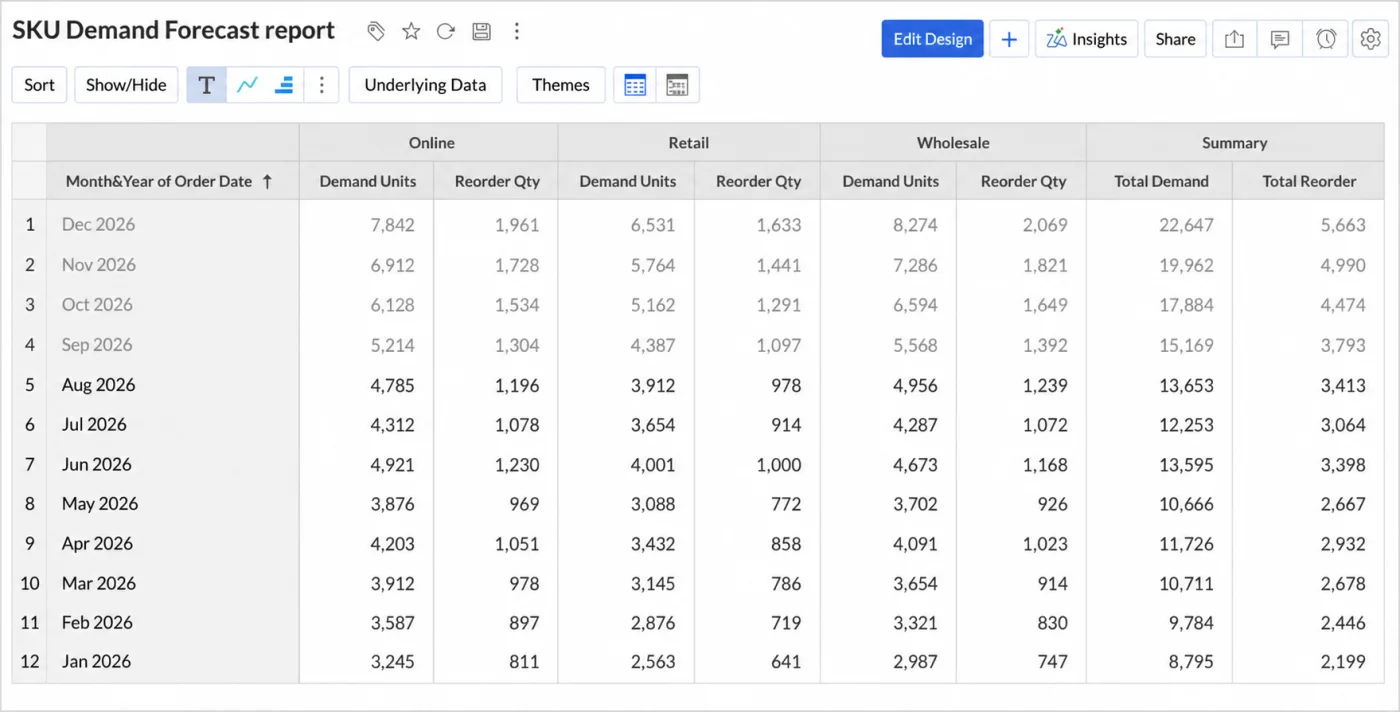This screenshot has height=712, width=1400.
Task: Open the comments icon
Action: (x=1279, y=39)
